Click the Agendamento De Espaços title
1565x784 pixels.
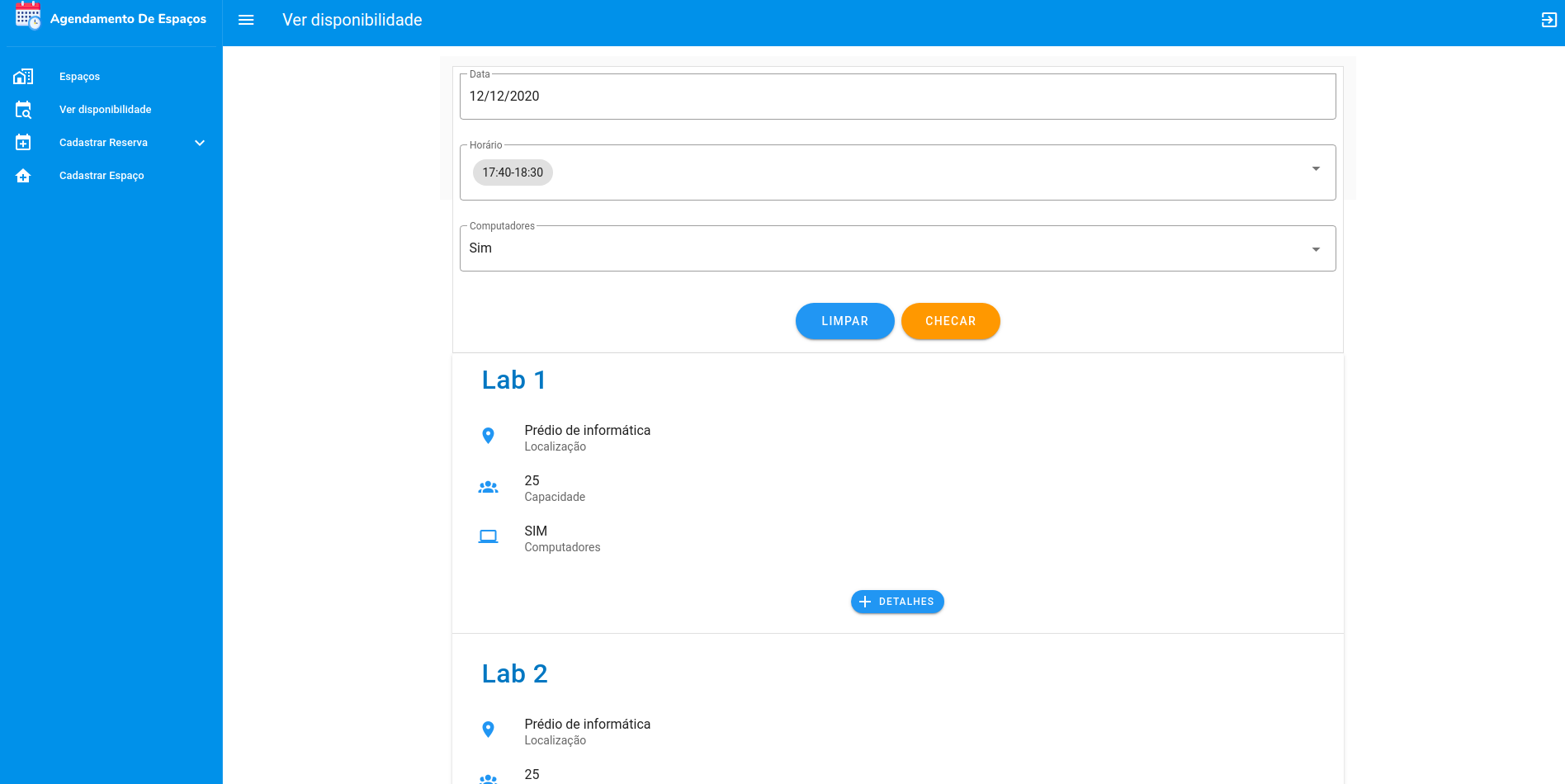128,19
